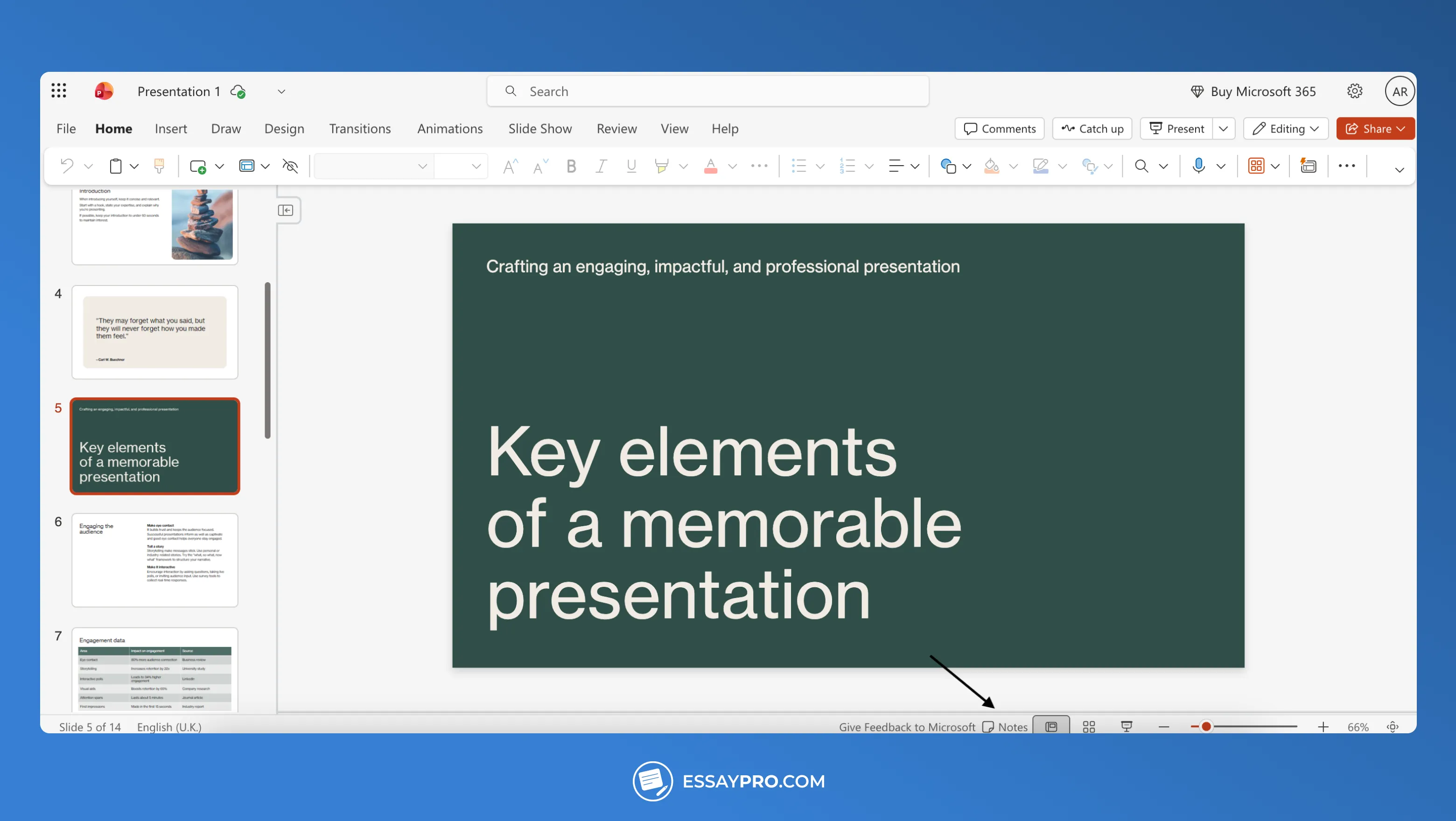Select the Format Painter tool

click(159, 166)
